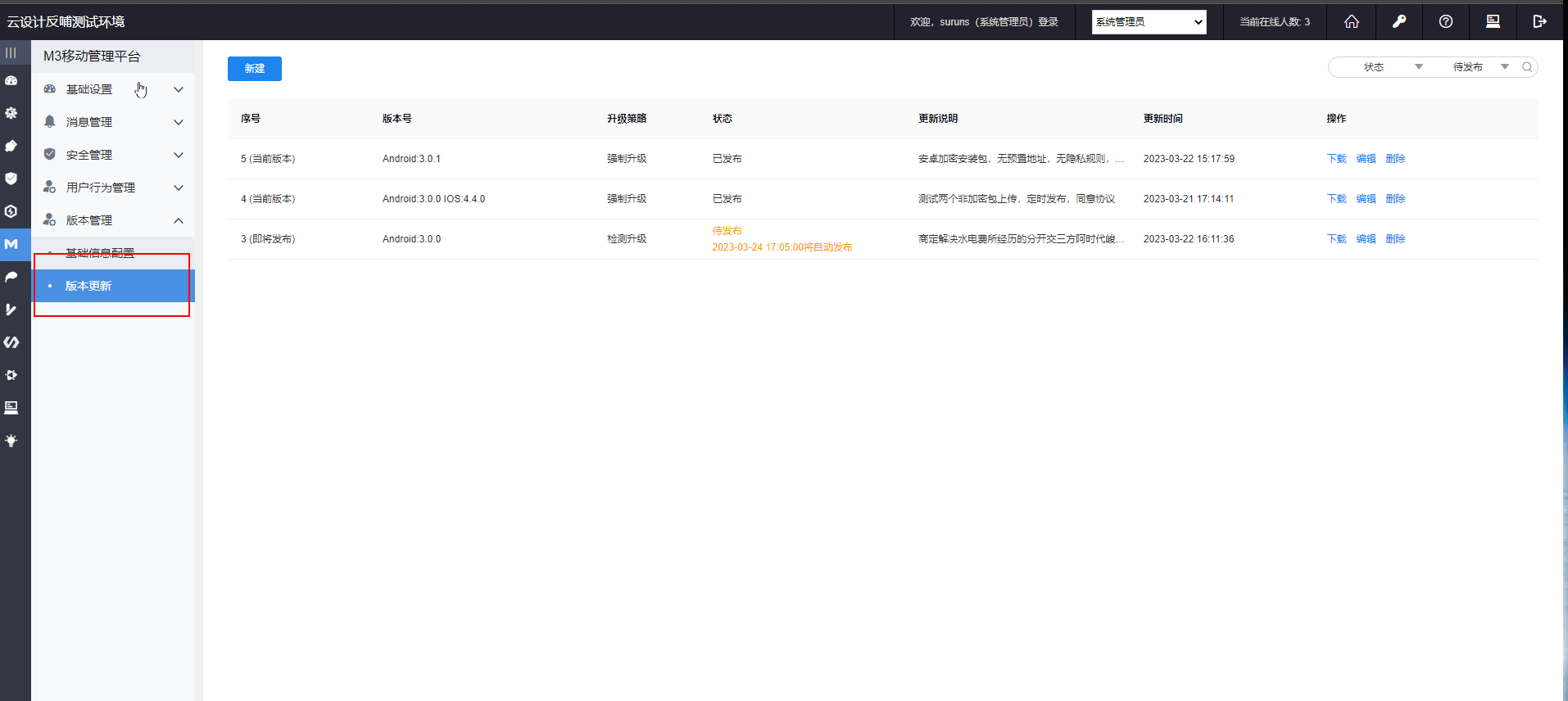1568x701 pixels.
Task: Open the plug-gear icon in dark sidebar
Action: tap(11, 375)
